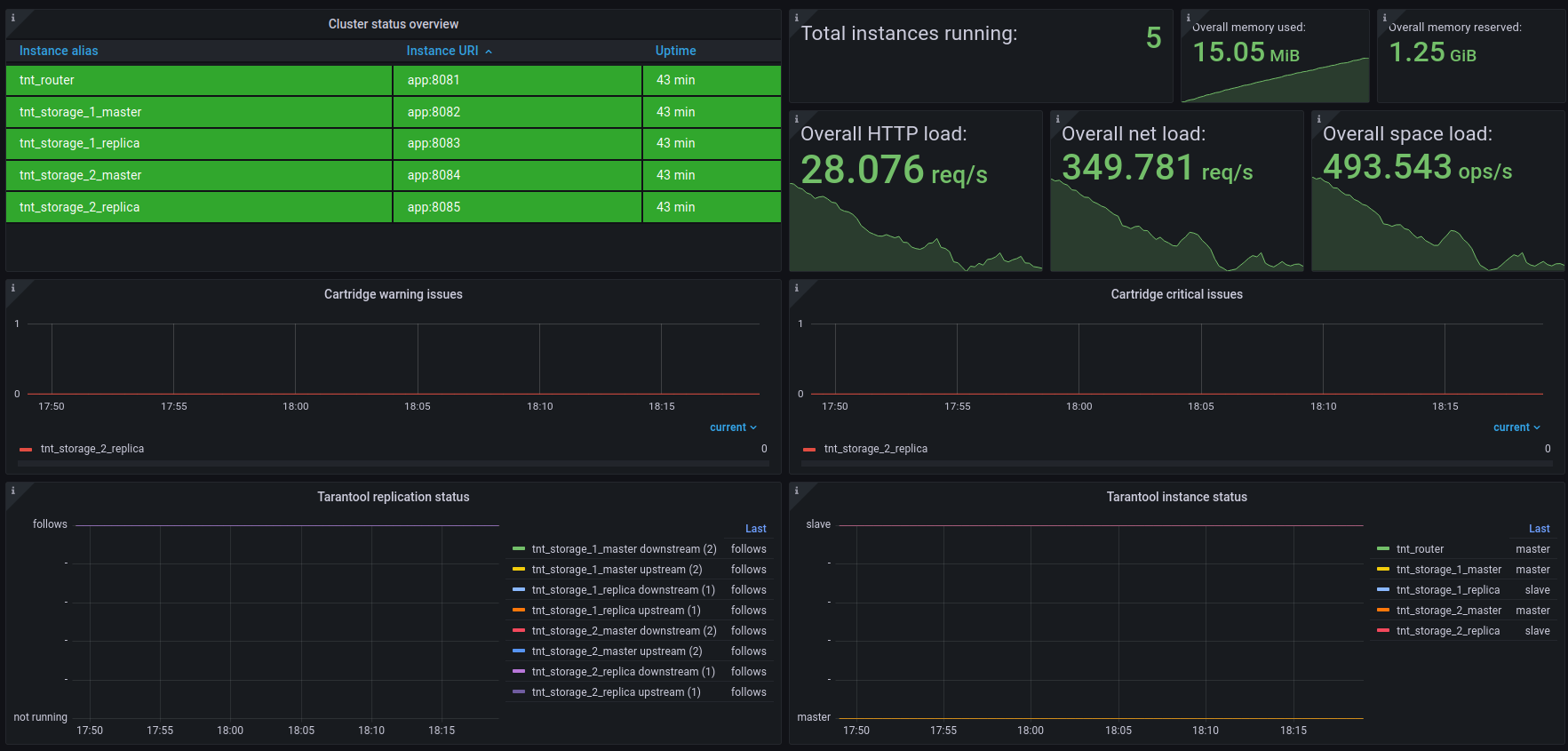Select the tnt_storage_1_master table cell

(199, 112)
